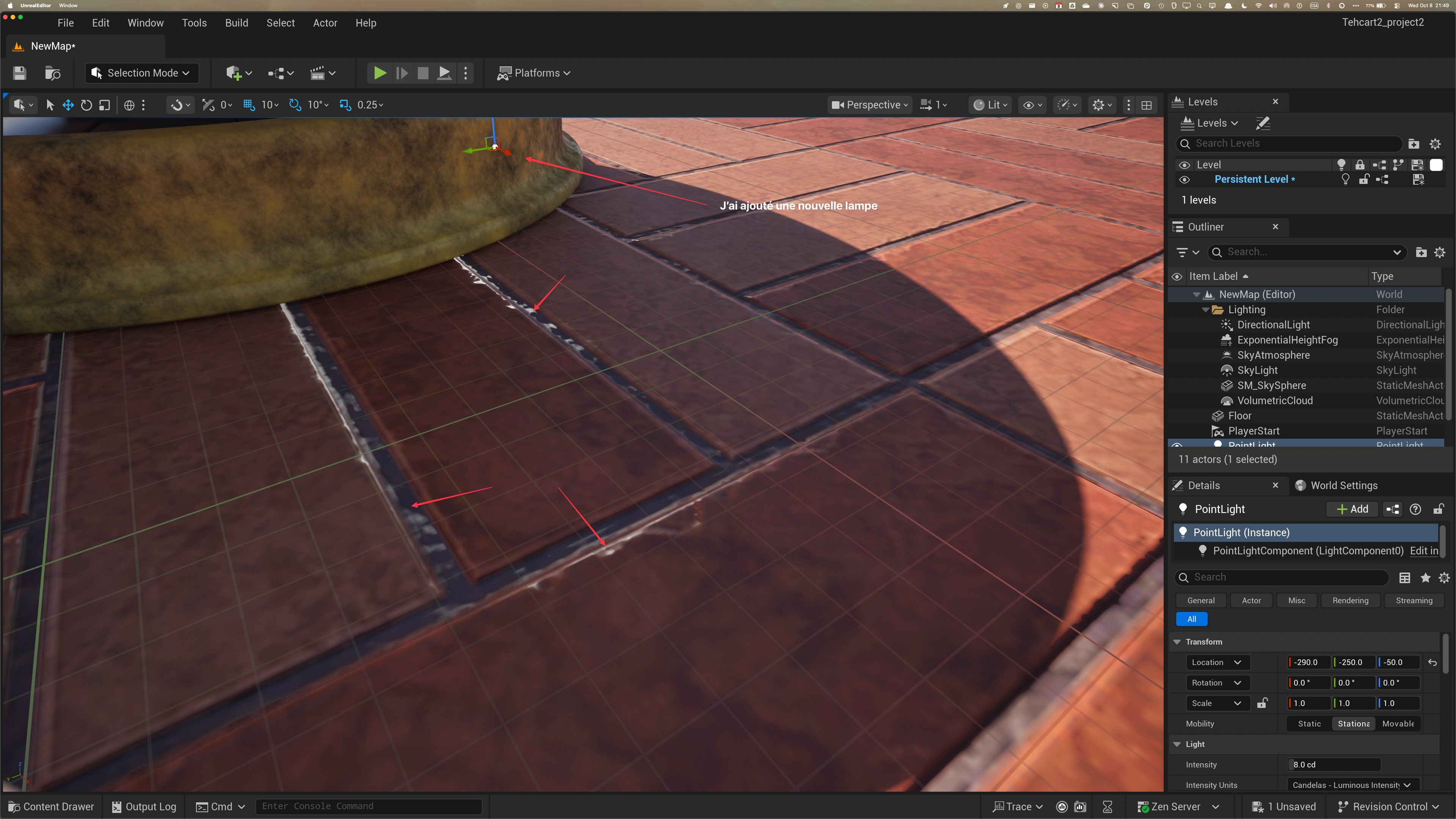1456x819 pixels.
Task: Open the Tools menu
Action: click(194, 23)
